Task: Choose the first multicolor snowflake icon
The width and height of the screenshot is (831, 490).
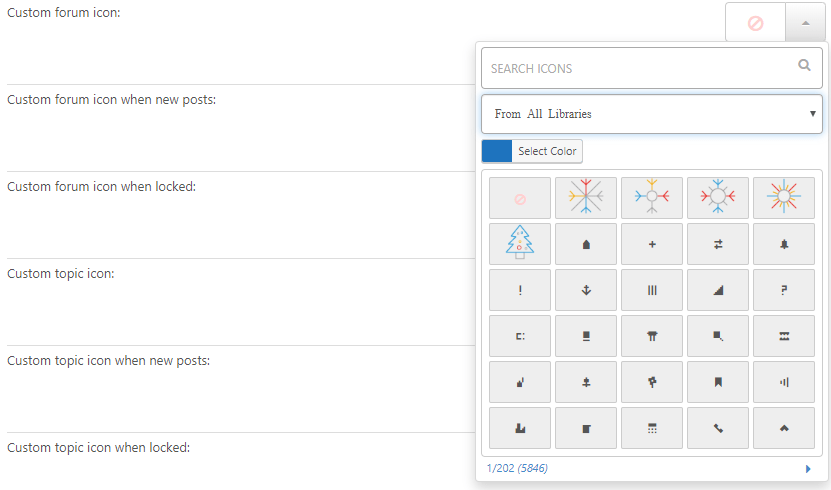Action: coord(586,198)
